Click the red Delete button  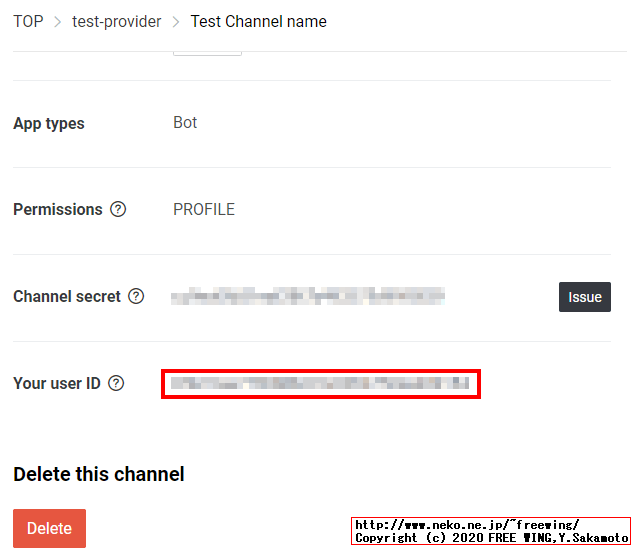pyautogui.click(x=49, y=529)
